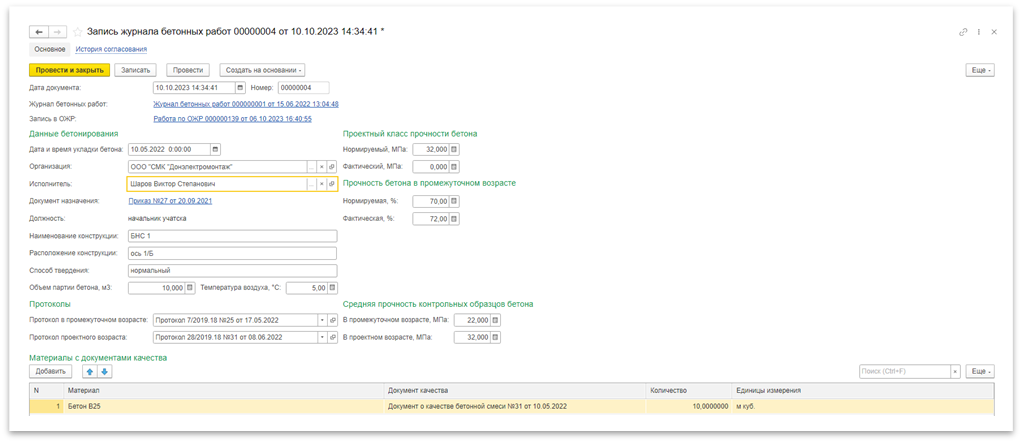The width and height of the screenshot is (1022, 443).
Task: Click into the Наименование конструкции field
Action: coord(232,236)
